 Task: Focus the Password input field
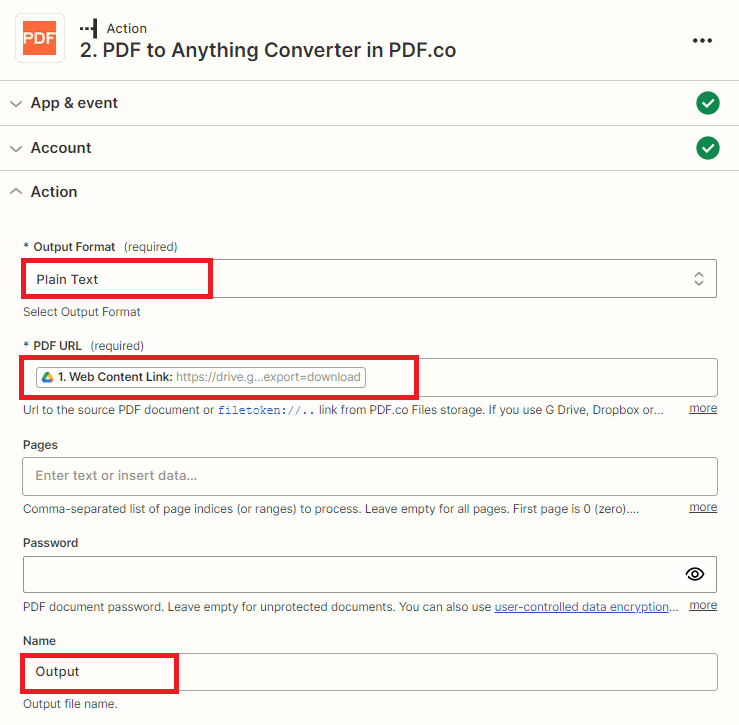(370, 574)
